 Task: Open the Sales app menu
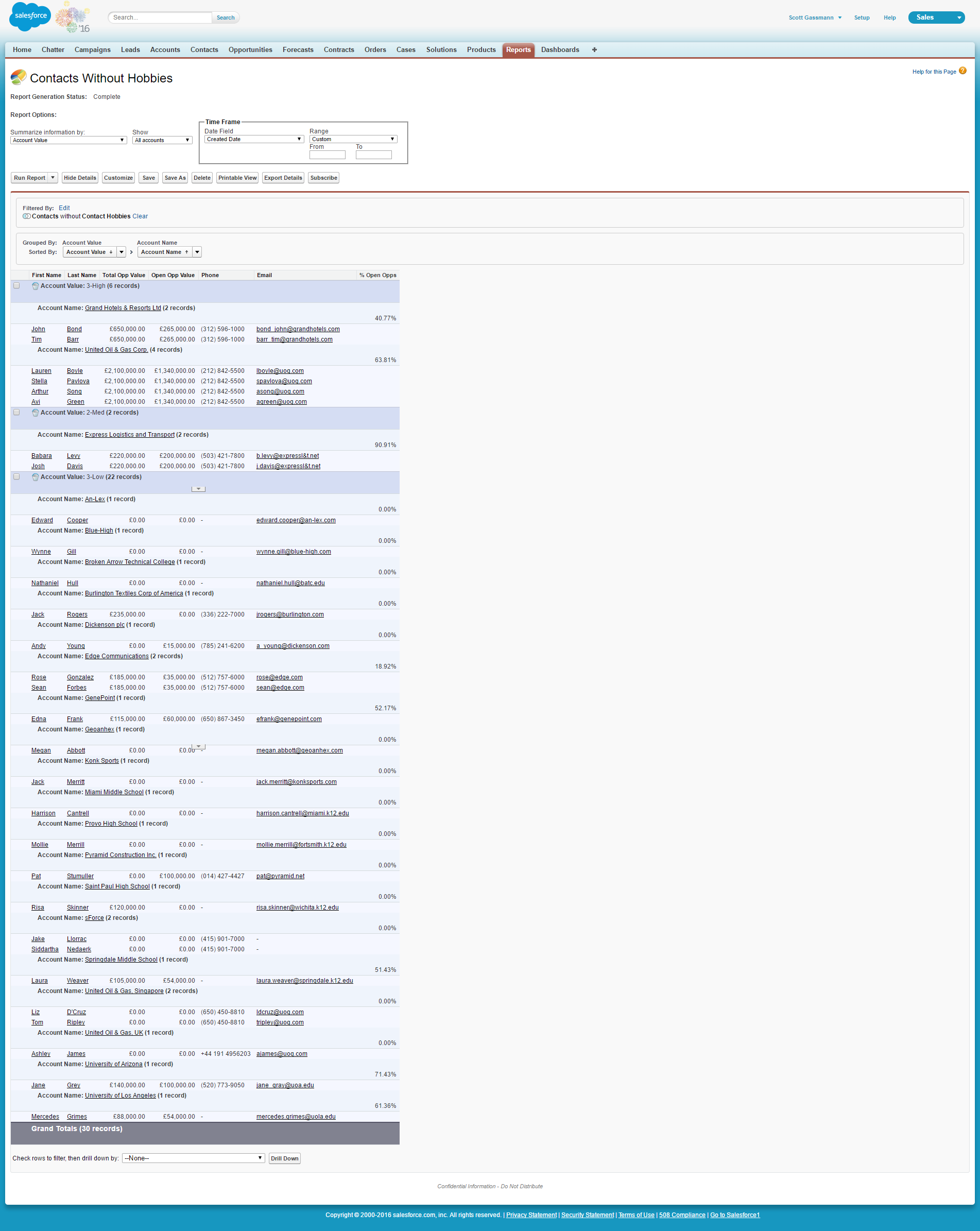936,18
